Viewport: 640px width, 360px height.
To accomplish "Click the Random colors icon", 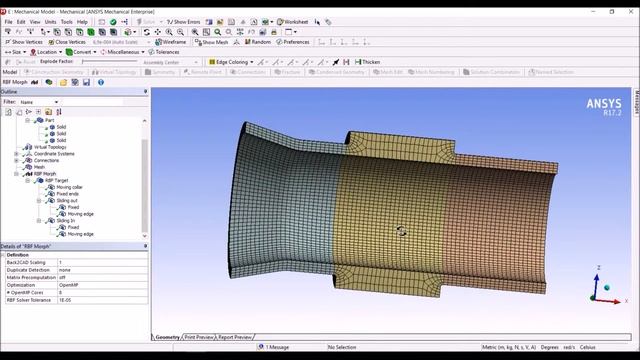I will (258, 42).
